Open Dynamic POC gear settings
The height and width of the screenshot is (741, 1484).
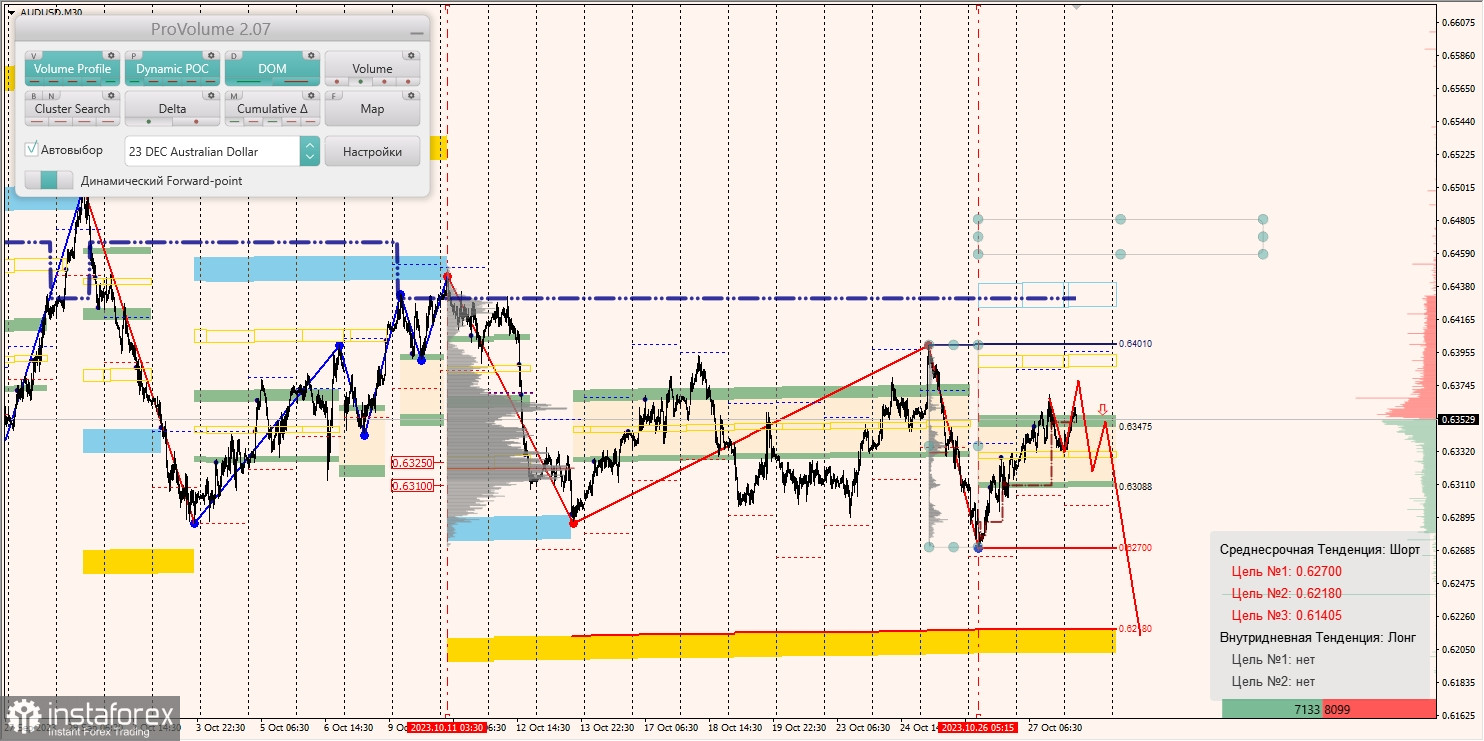tap(211, 55)
